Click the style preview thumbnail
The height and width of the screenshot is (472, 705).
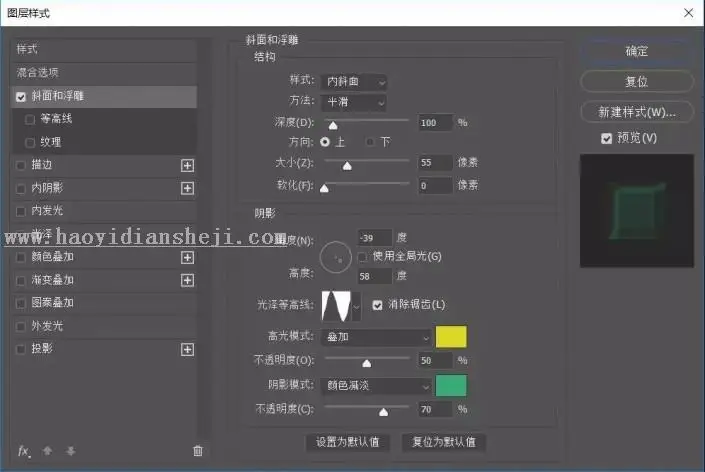(637, 210)
